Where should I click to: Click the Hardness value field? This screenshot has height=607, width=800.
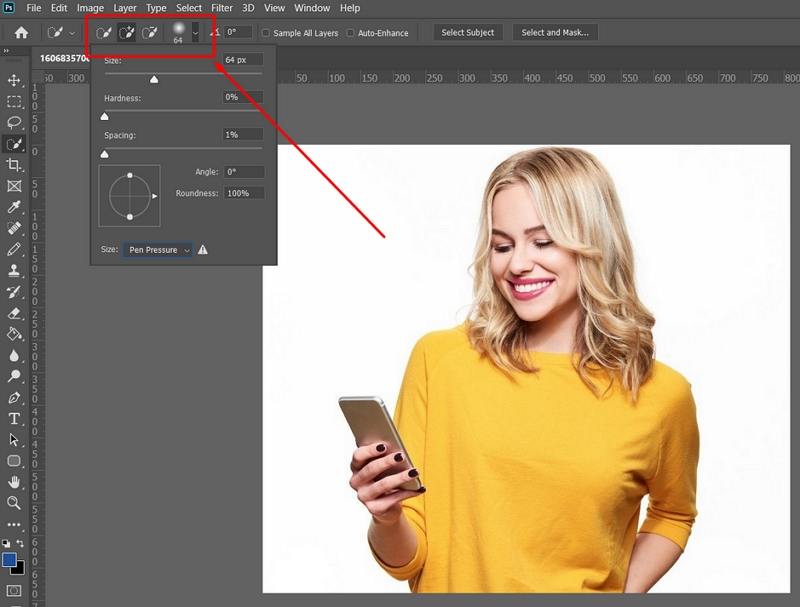pos(243,97)
